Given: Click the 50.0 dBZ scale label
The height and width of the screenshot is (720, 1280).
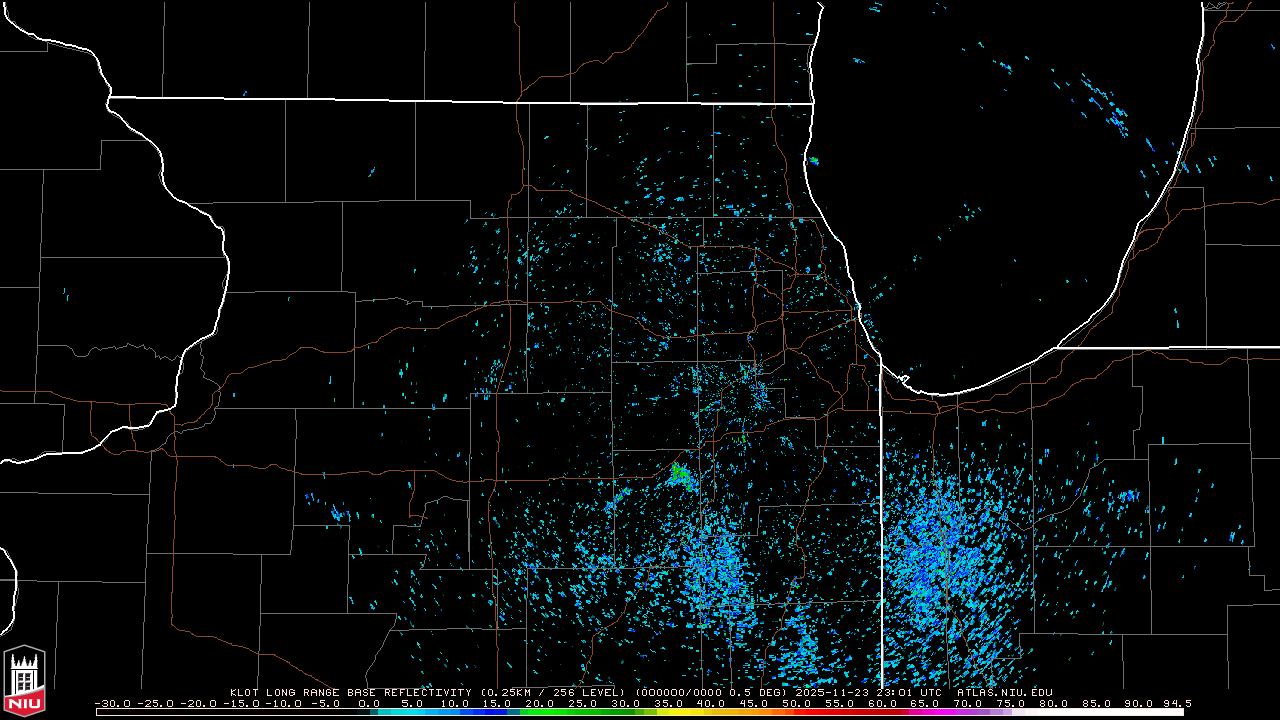Looking at the screenshot, I should point(796,704).
